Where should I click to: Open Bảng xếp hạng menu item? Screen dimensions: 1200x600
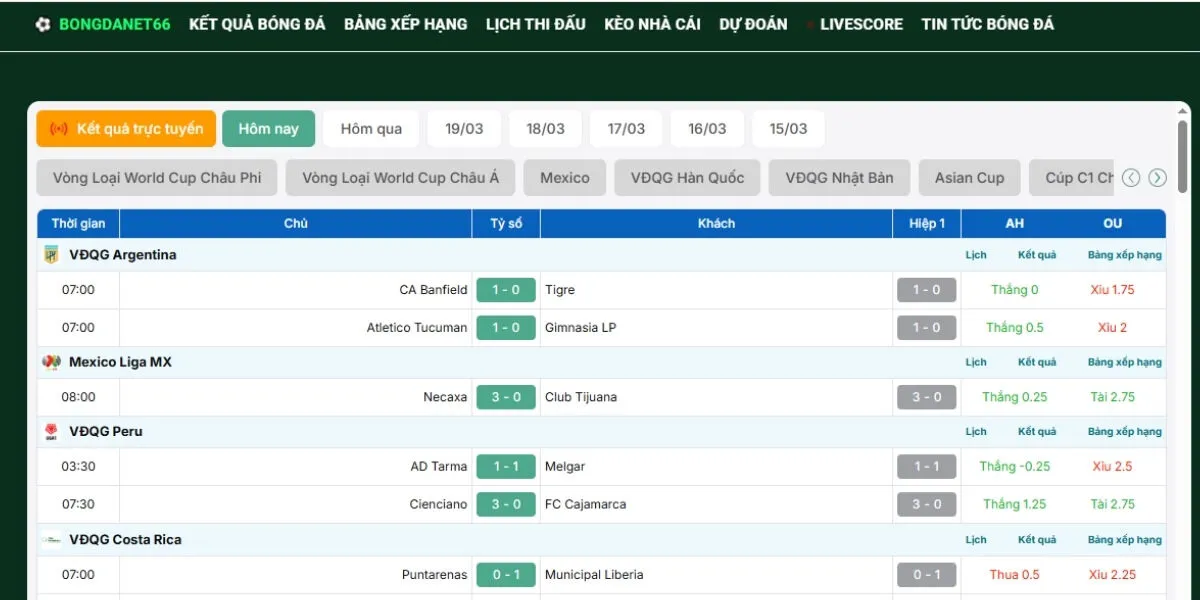point(405,24)
